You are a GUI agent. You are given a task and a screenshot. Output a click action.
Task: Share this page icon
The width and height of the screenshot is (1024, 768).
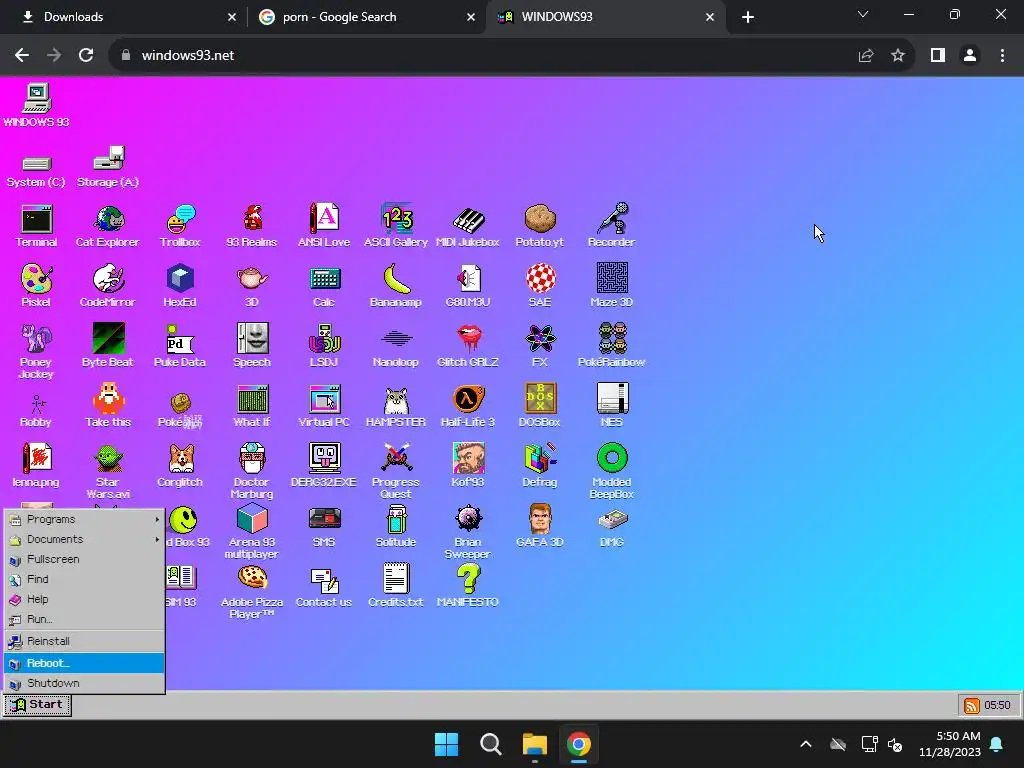pyautogui.click(x=866, y=56)
